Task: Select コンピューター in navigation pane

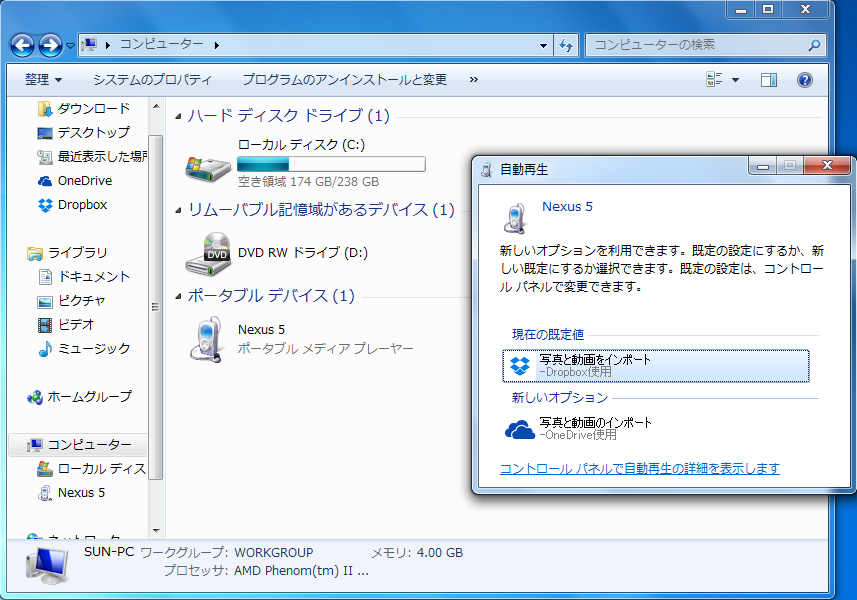Action: tap(78, 445)
